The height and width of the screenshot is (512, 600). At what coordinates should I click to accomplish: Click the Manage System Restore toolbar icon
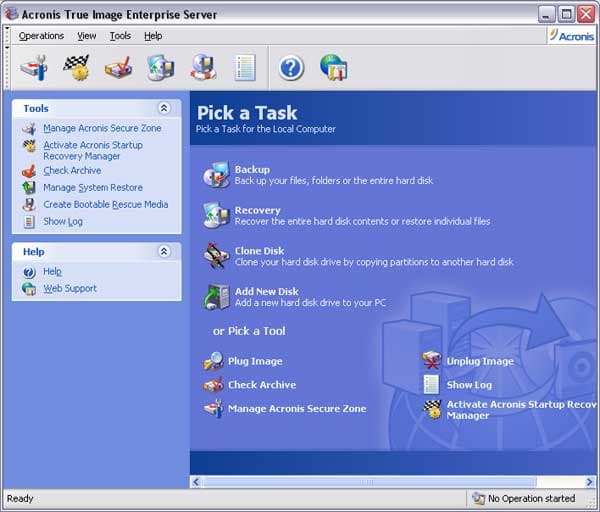pos(161,68)
